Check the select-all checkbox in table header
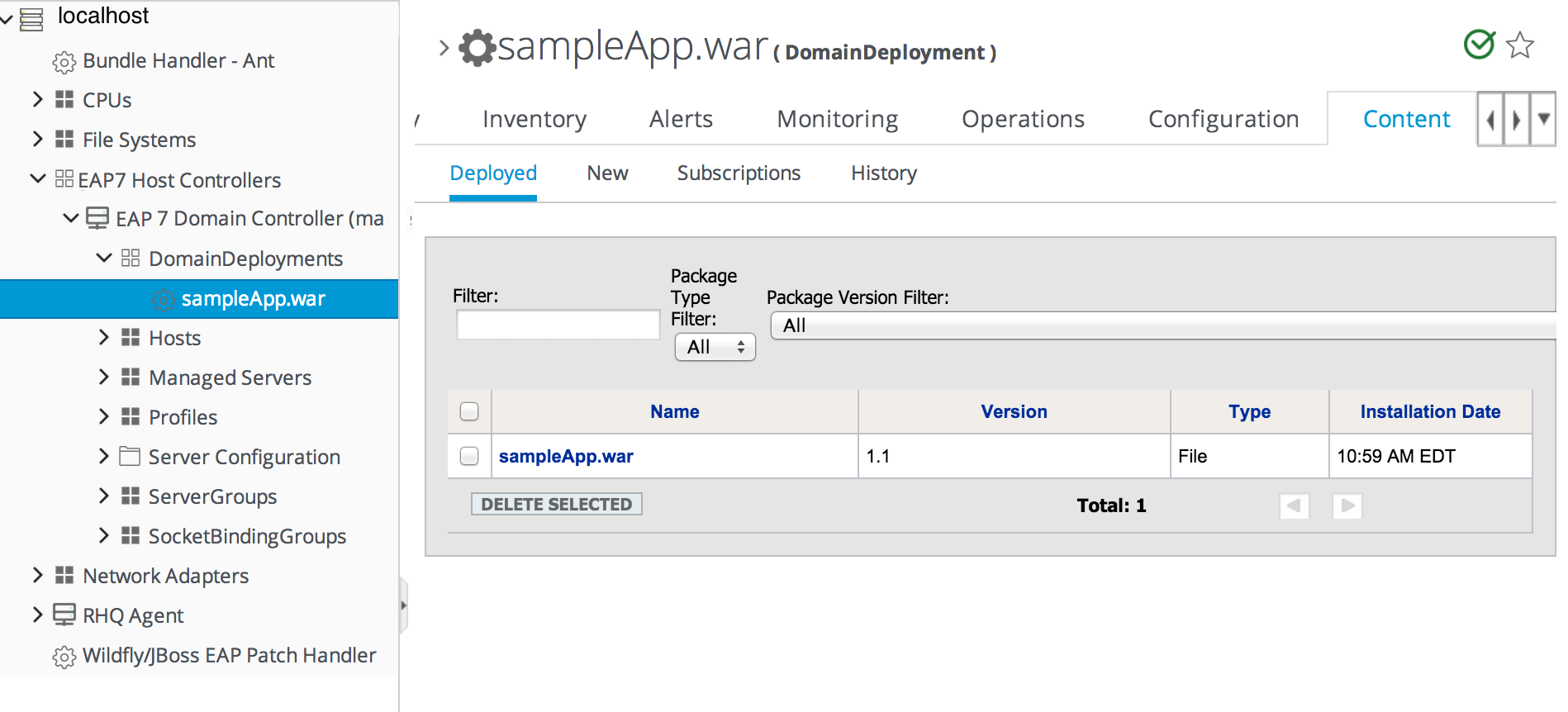This screenshot has width=1568, height=712. tap(469, 411)
